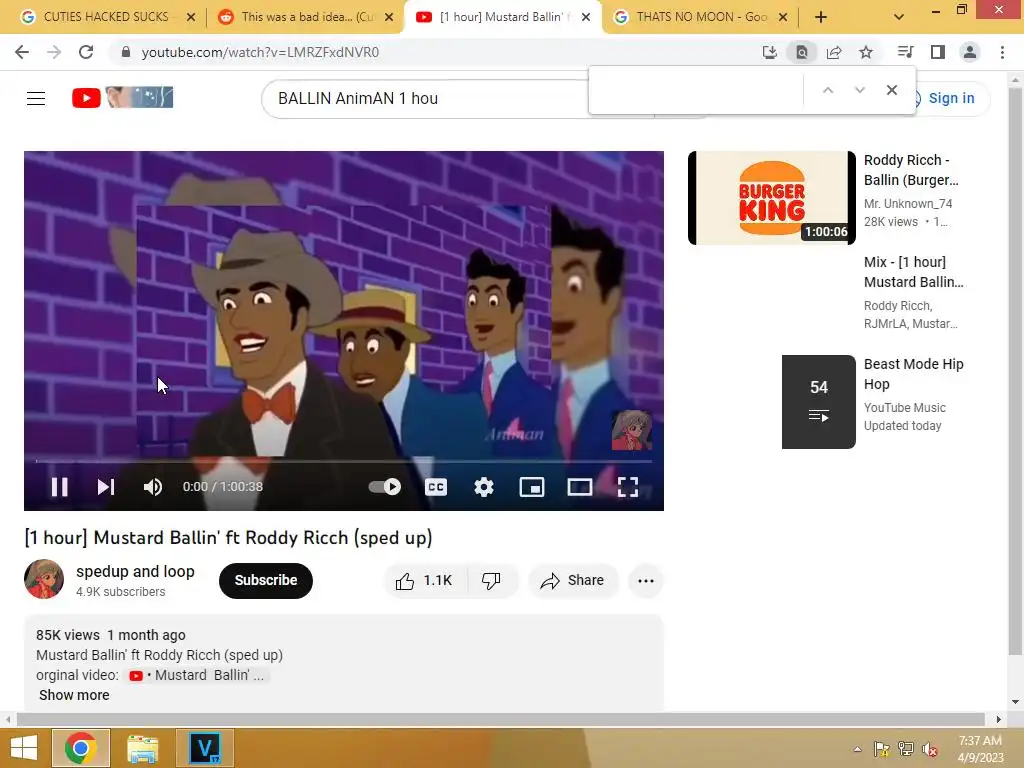Open the more actions ellipsis menu

pyautogui.click(x=646, y=581)
